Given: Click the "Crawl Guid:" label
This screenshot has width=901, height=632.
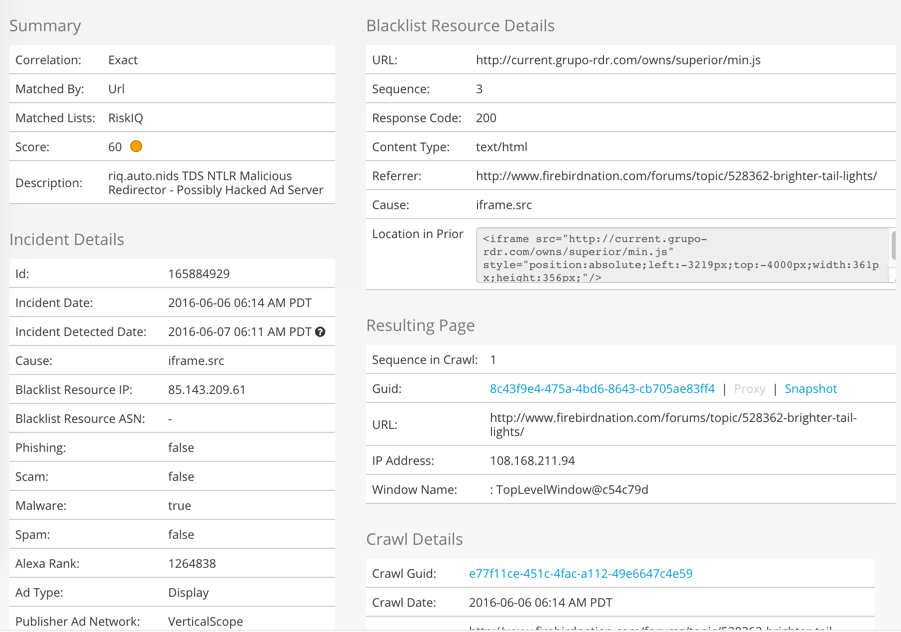Looking at the screenshot, I should pos(404,573).
